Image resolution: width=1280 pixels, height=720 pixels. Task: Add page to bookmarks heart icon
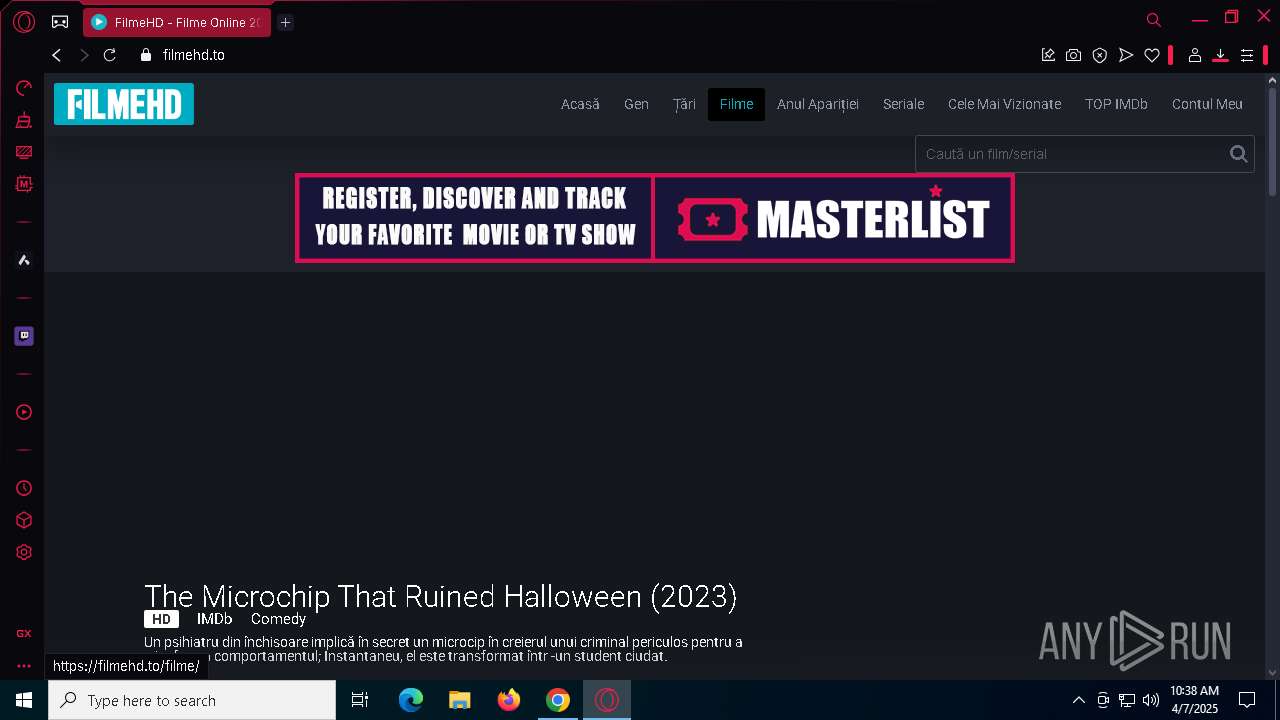[1152, 55]
